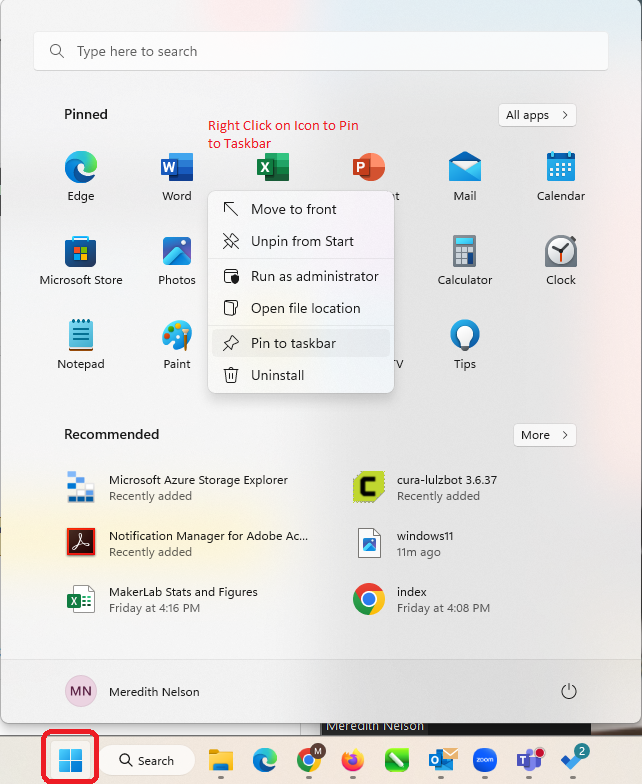Image resolution: width=643 pixels, height=784 pixels.
Task: Click the MN profile avatar
Action: (80, 692)
